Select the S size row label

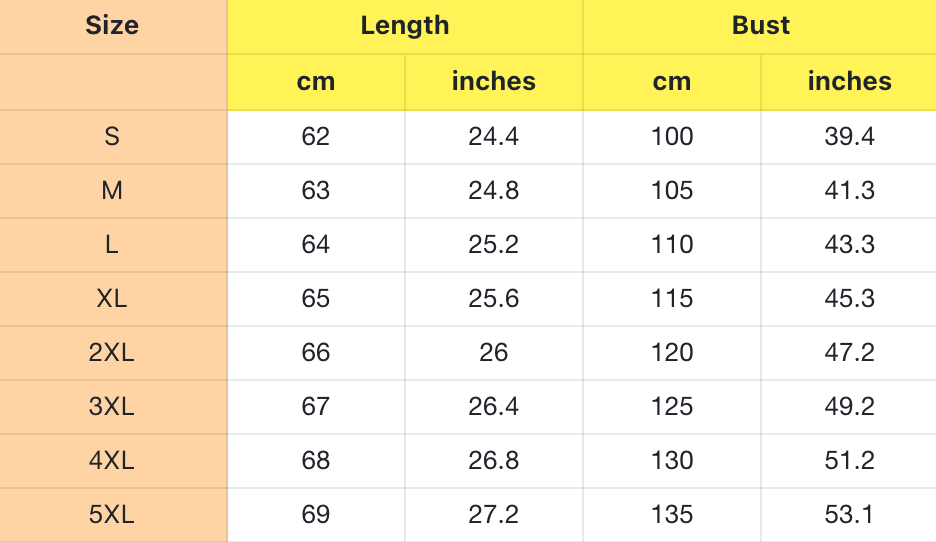(x=112, y=137)
